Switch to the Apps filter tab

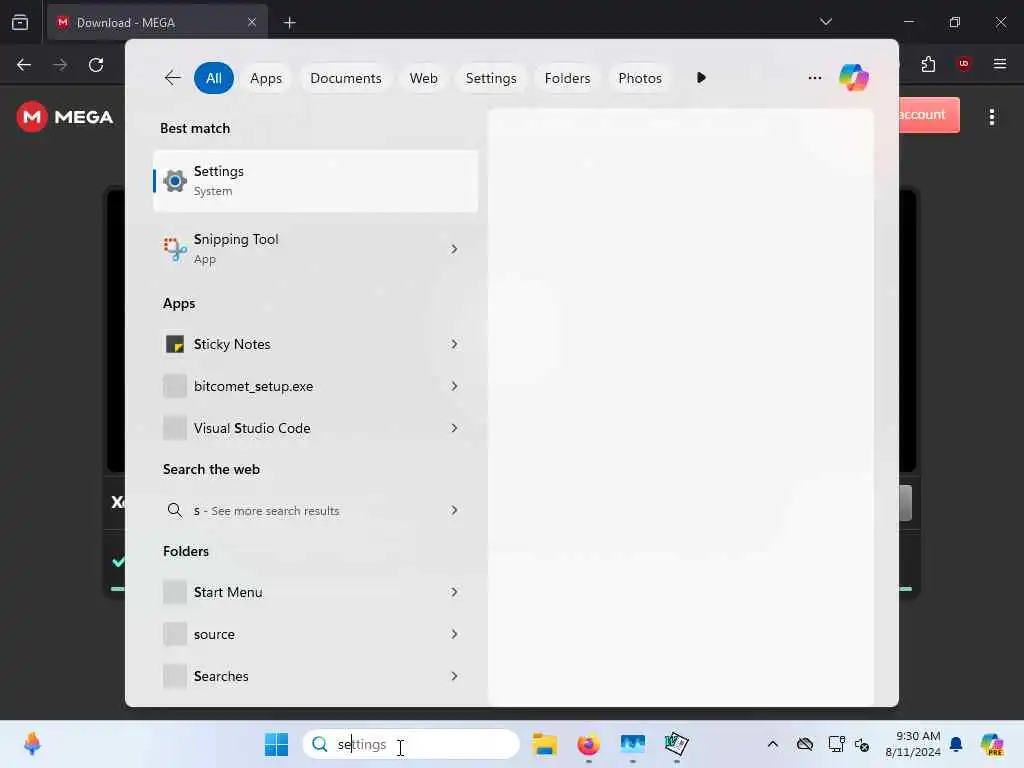(x=266, y=78)
